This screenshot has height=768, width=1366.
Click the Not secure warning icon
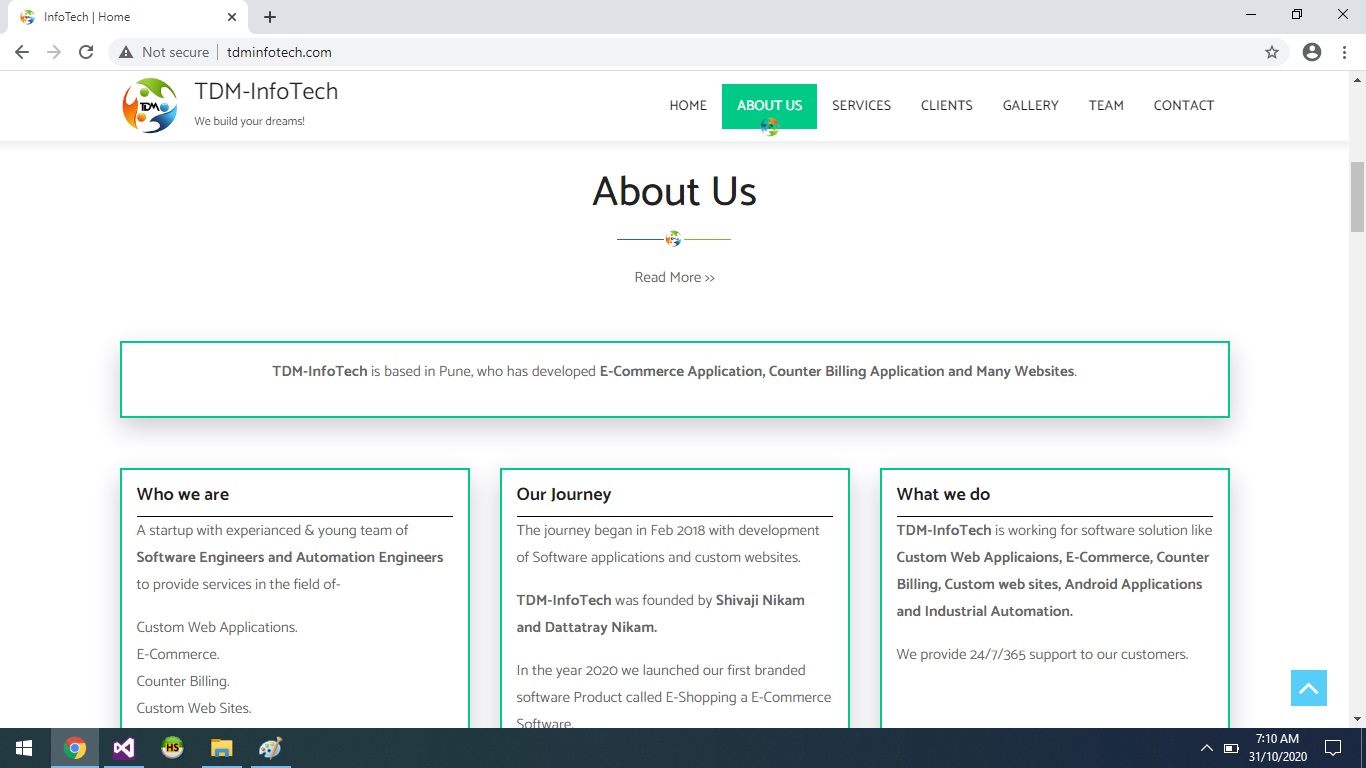click(x=126, y=52)
